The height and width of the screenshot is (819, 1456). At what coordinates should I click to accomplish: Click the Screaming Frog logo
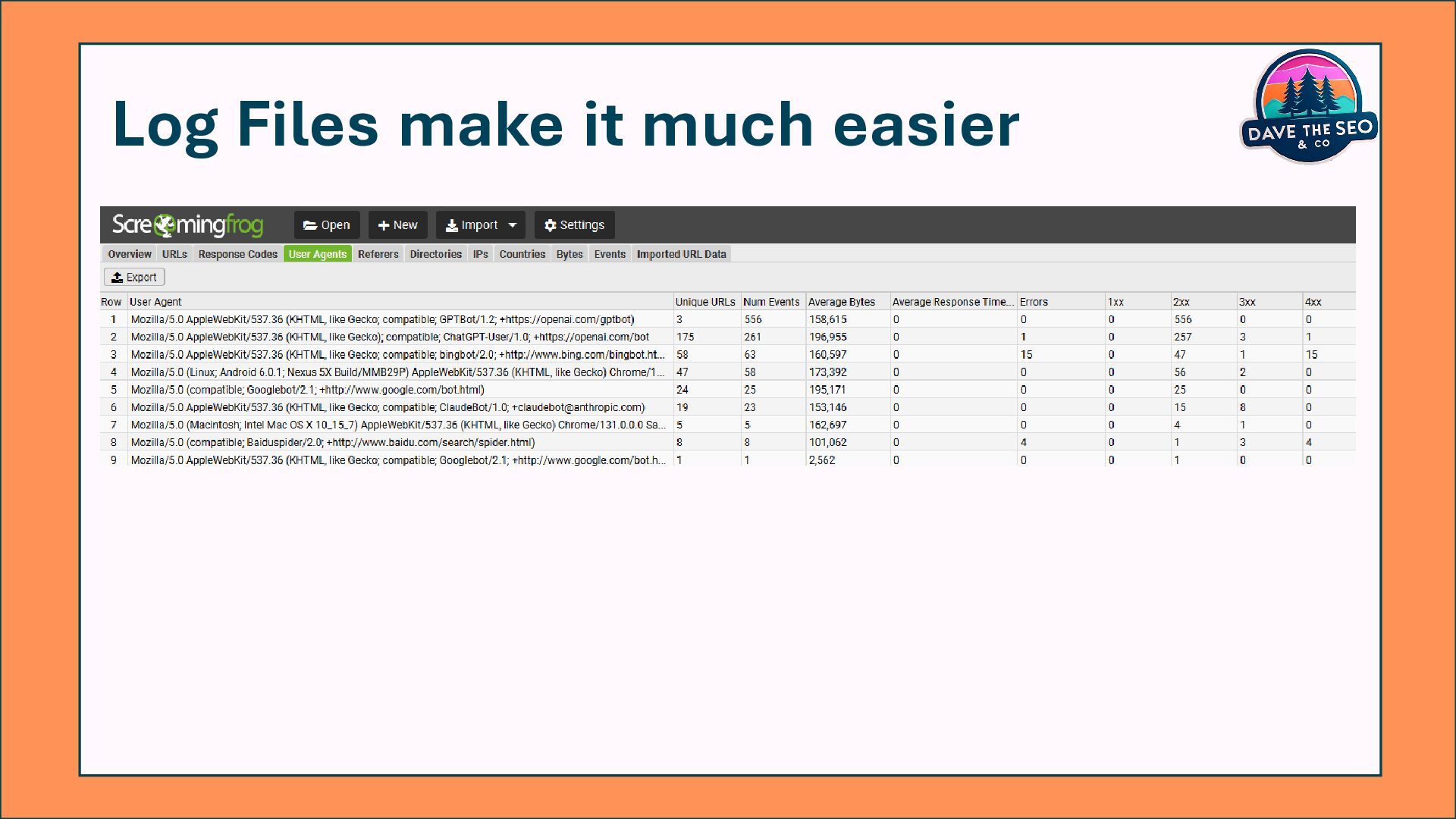pyautogui.click(x=187, y=225)
